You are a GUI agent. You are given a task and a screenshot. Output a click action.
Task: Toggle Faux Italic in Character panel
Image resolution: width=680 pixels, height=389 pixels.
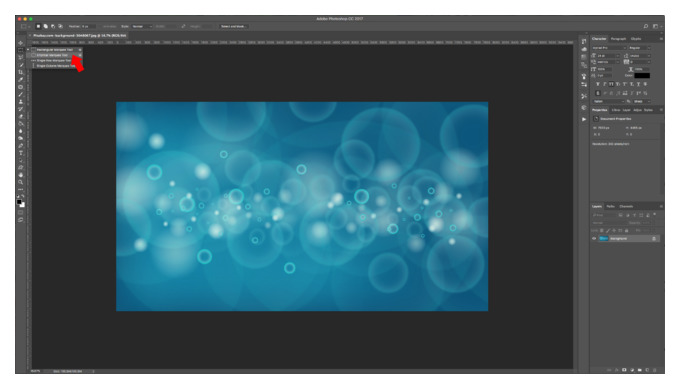click(605, 84)
